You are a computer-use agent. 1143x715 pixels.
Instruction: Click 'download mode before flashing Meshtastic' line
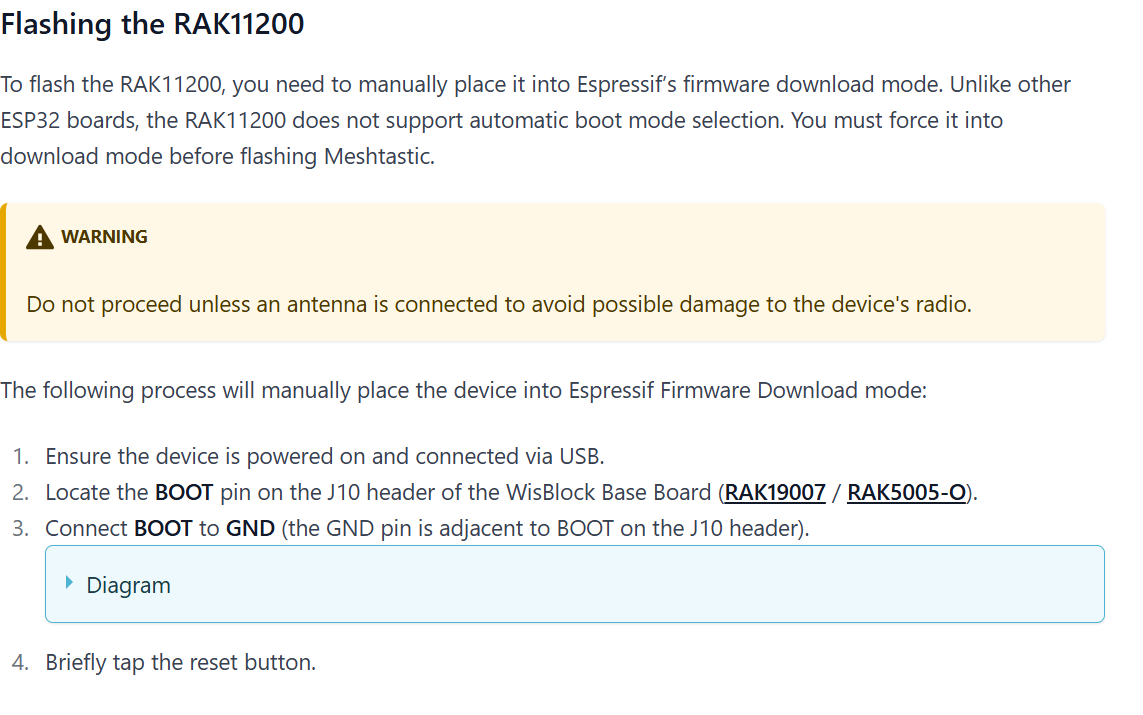[x=217, y=157]
